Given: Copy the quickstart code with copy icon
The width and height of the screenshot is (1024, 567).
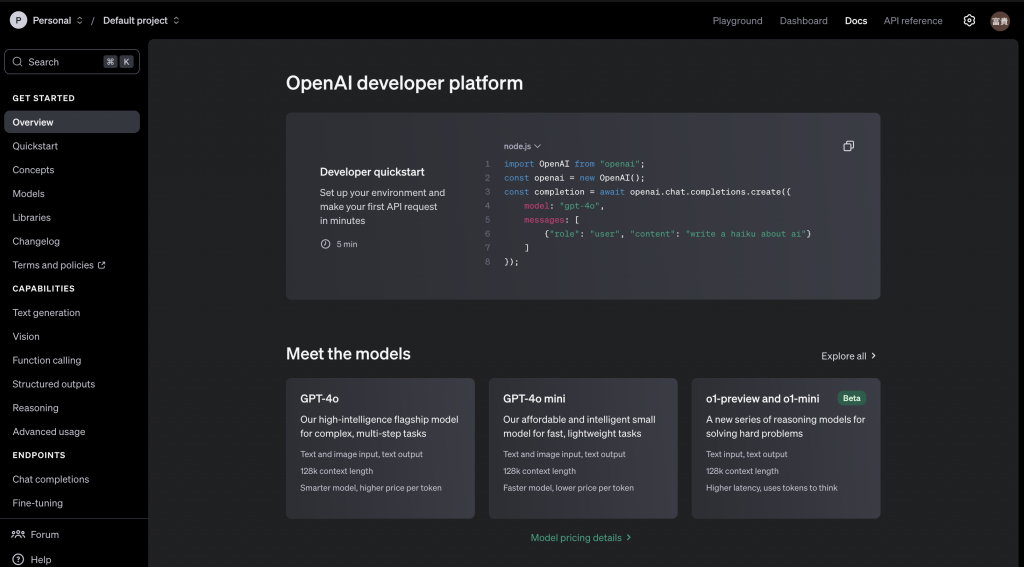Looking at the screenshot, I should click(x=848, y=146).
